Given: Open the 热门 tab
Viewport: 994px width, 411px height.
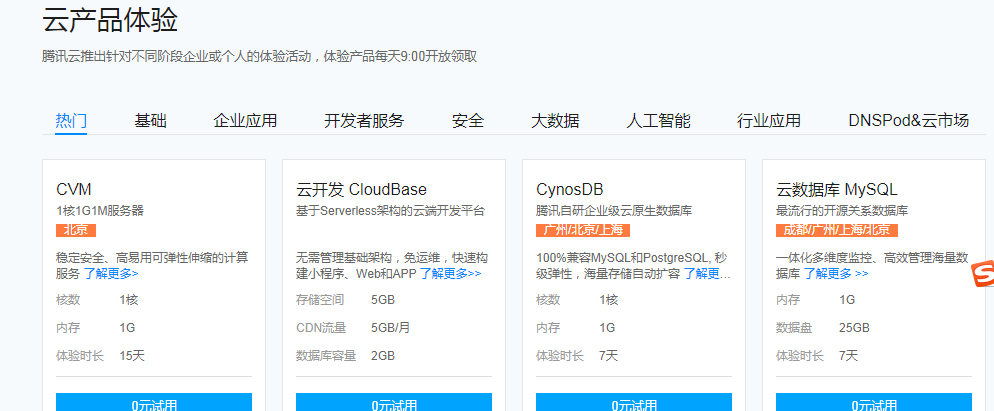Looking at the screenshot, I should click(71, 121).
